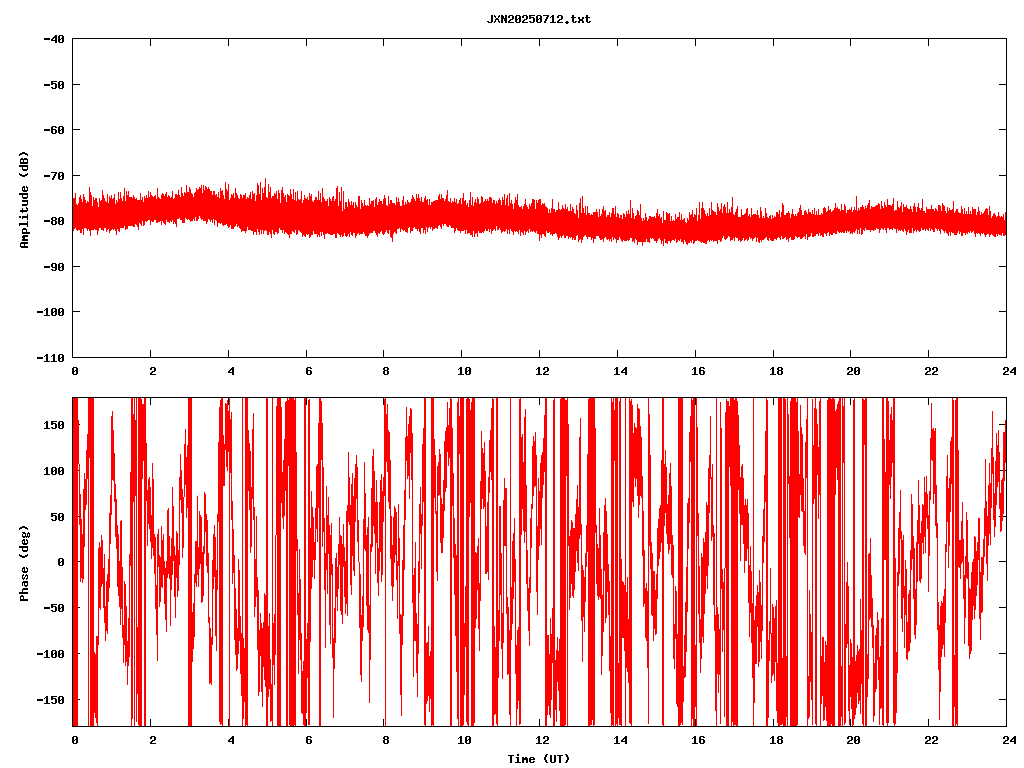This screenshot has width=1024, height=768.
Task: Click the -70 amplitude tick label
Action: [x=54, y=176]
